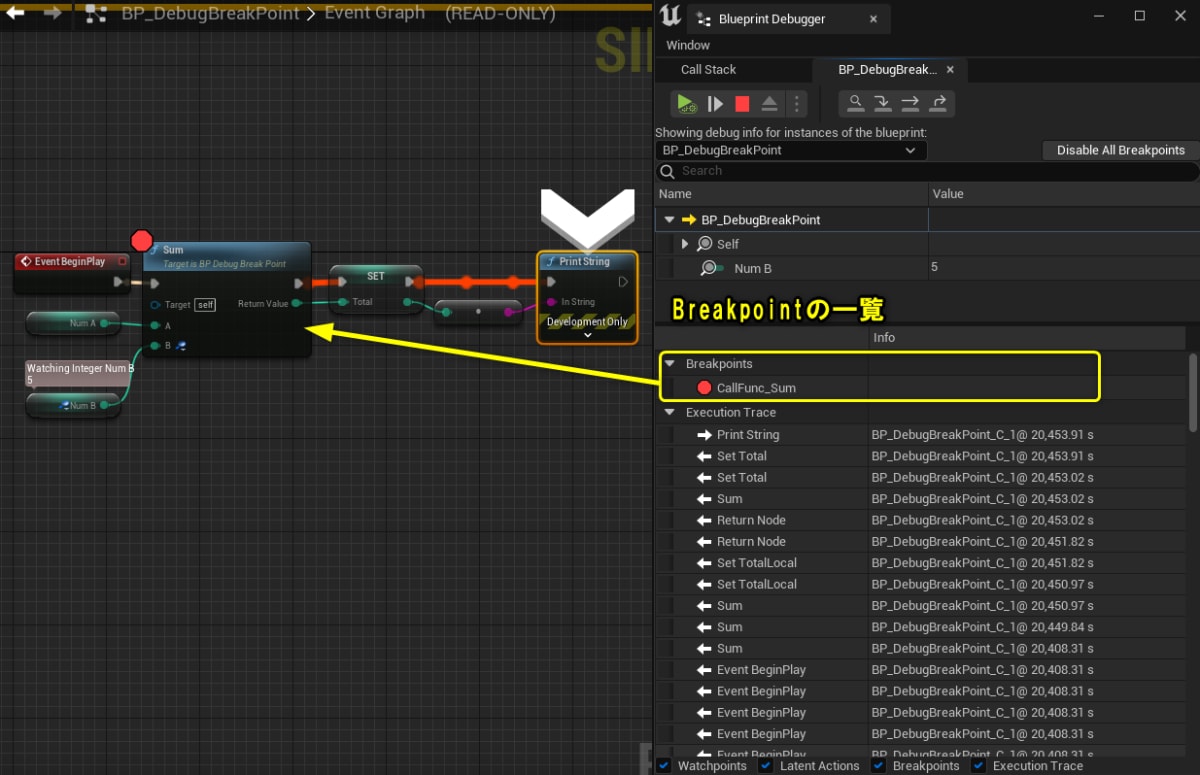The width and height of the screenshot is (1200, 775).
Task: Select the CallFunc_Sum breakpoint entry
Action: pyautogui.click(x=757, y=387)
